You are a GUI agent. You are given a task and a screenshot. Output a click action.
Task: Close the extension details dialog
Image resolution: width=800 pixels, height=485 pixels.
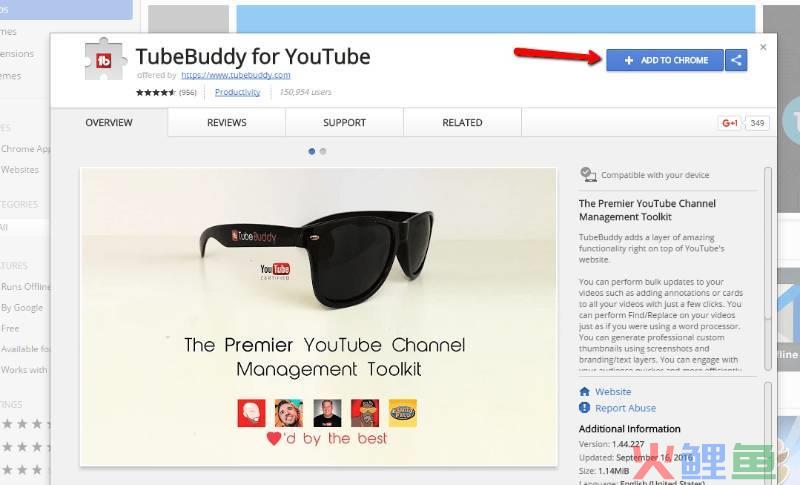point(763,47)
